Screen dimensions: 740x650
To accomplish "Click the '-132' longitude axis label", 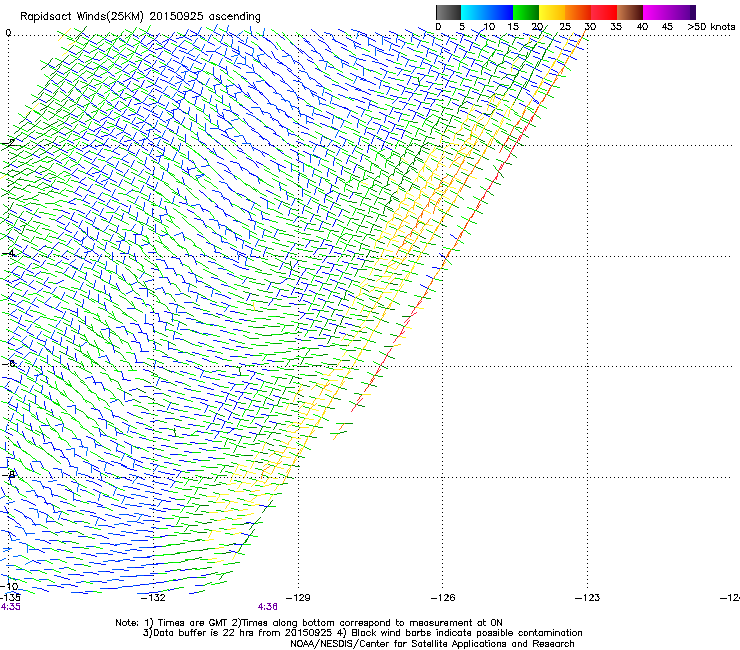I will (x=153, y=598).
